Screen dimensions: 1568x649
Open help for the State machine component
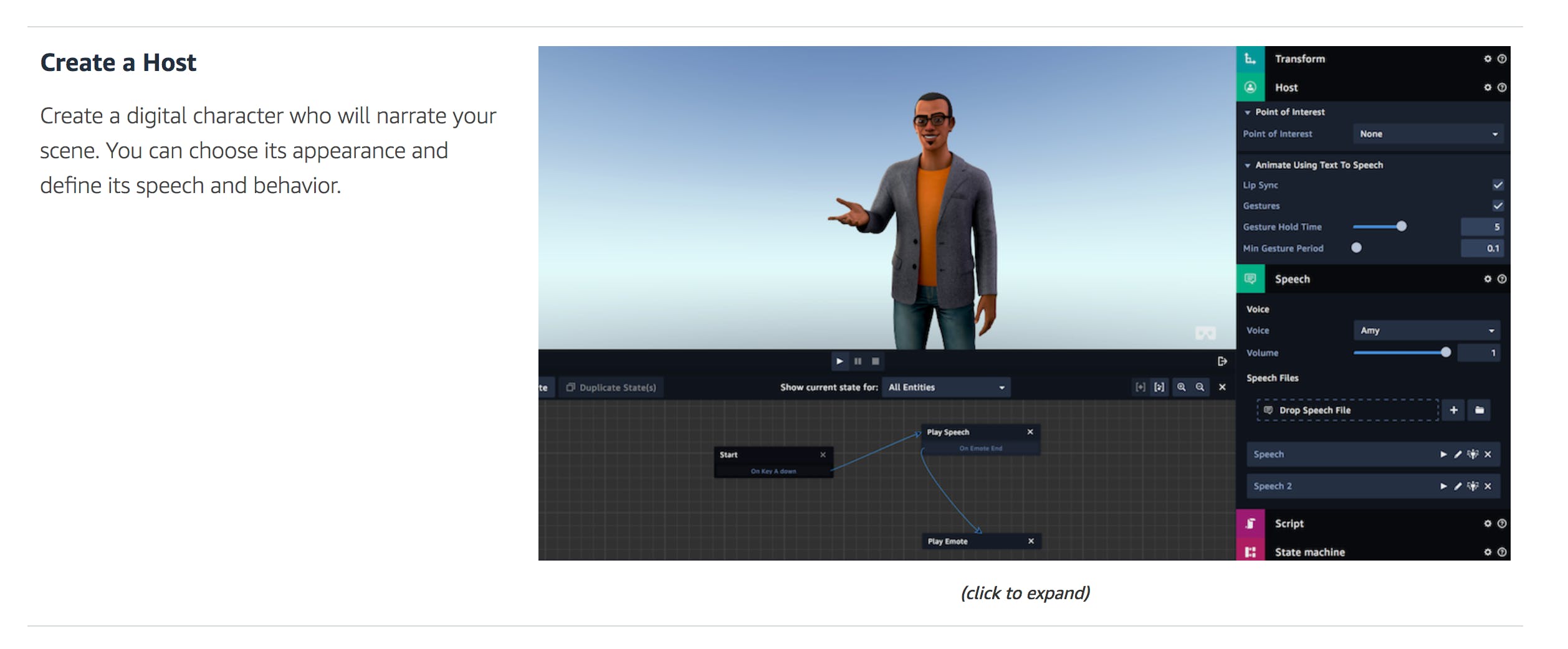(1502, 552)
